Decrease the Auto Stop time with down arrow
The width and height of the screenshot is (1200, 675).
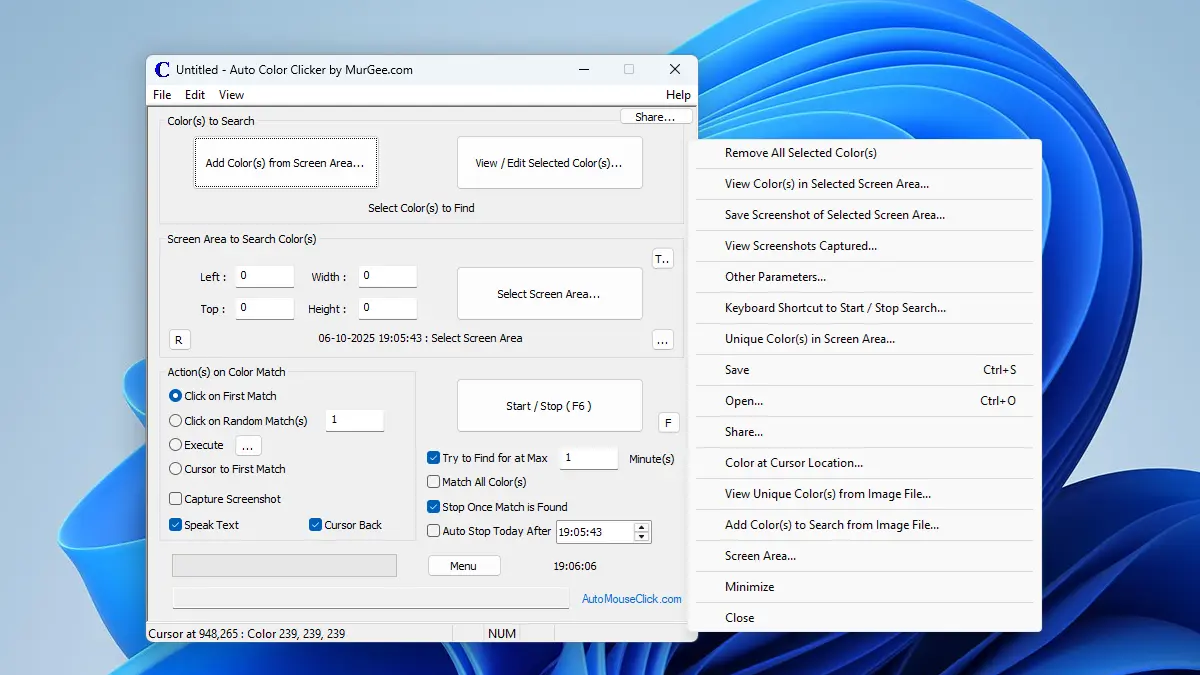pyautogui.click(x=641, y=537)
